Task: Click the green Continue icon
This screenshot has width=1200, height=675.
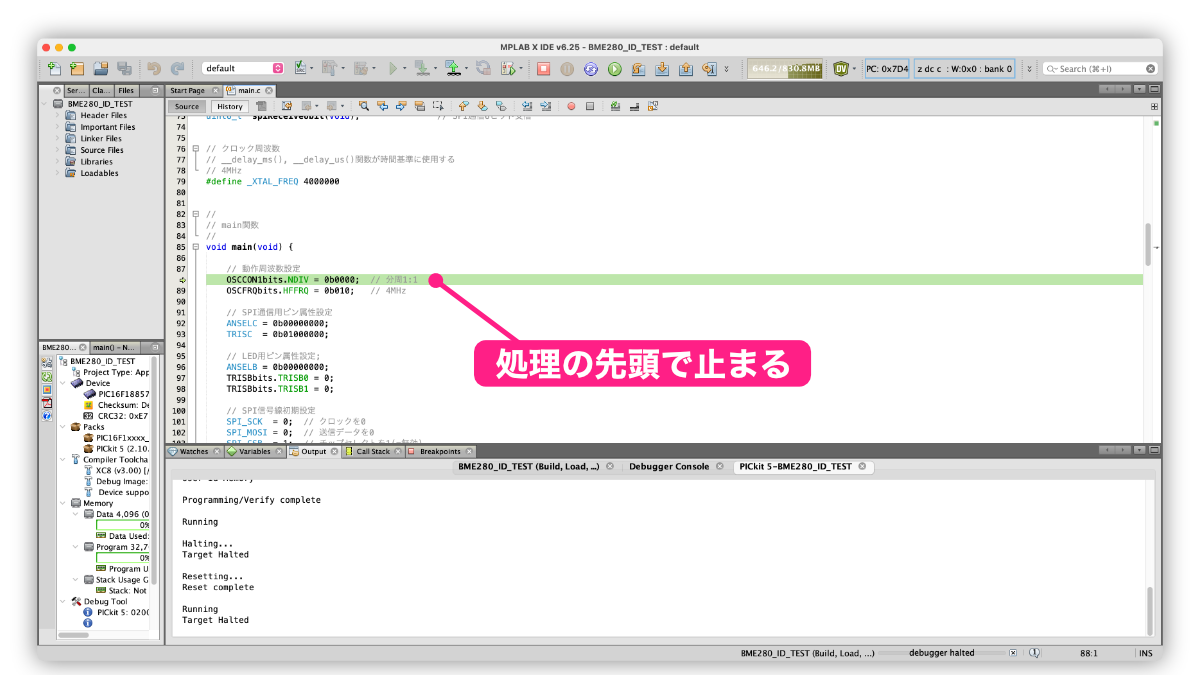Action: click(x=615, y=69)
